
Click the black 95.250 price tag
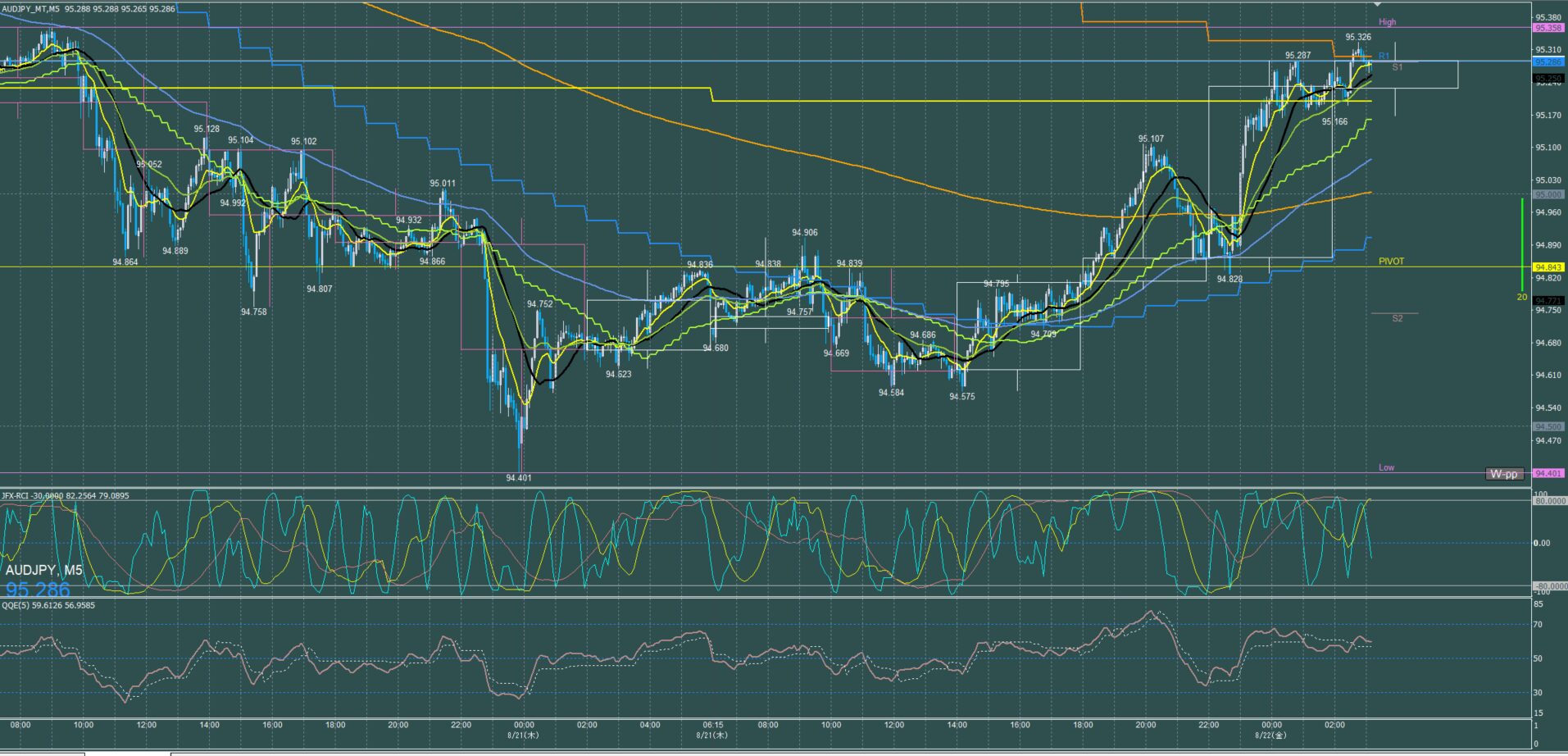1548,79
